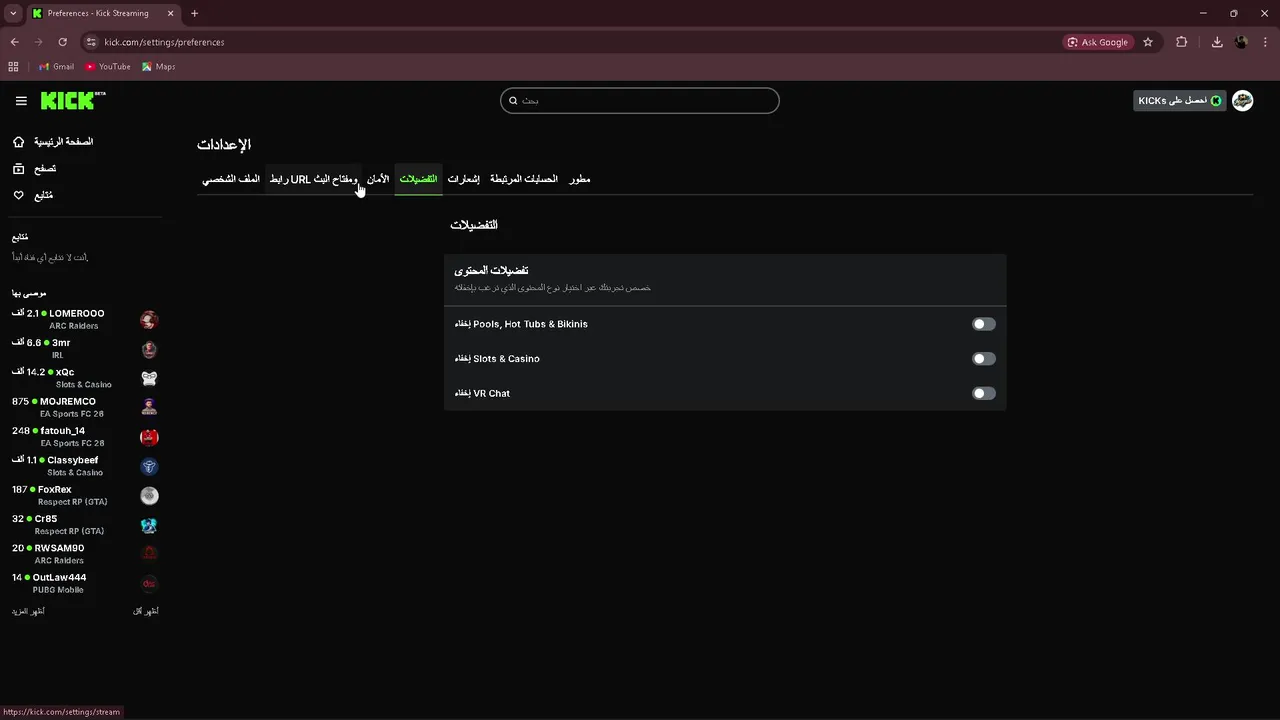The width and height of the screenshot is (1280, 720).
Task: Open MOJREMCO channel avatar
Action: coord(149,407)
